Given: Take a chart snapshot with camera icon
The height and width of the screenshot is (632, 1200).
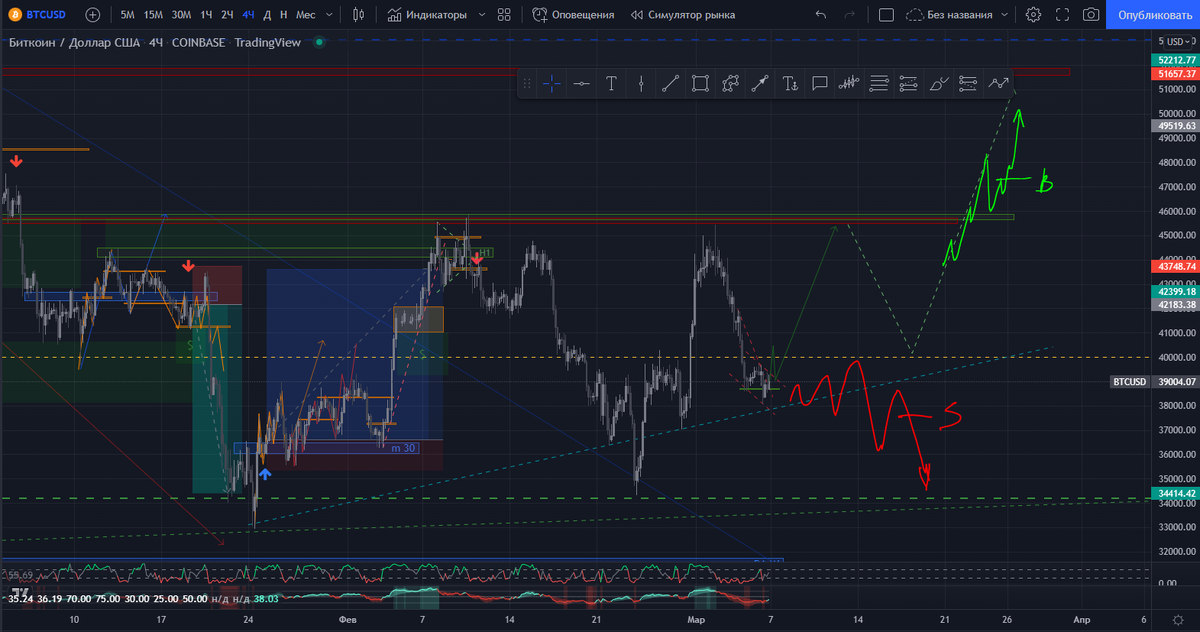Looking at the screenshot, I should [x=1091, y=15].
